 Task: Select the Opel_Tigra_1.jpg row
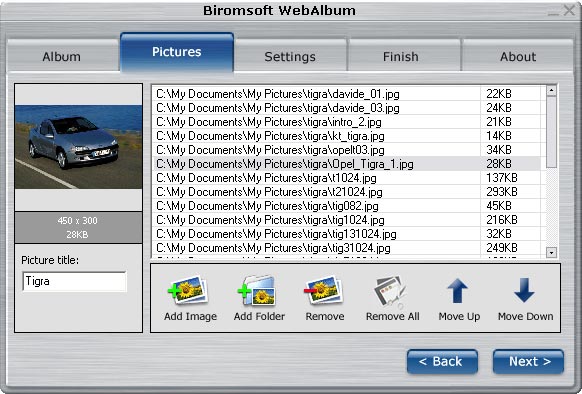click(x=347, y=164)
